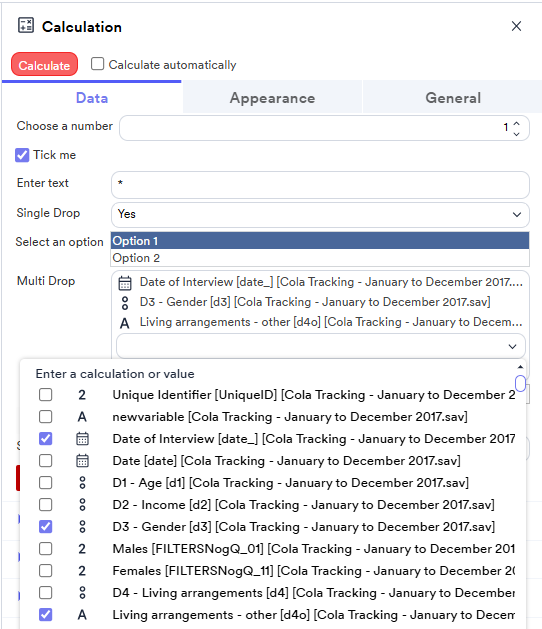
Task: Click categorical icon beside D3 - Gender in Multi Drop
Action: pyautogui.click(x=125, y=303)
